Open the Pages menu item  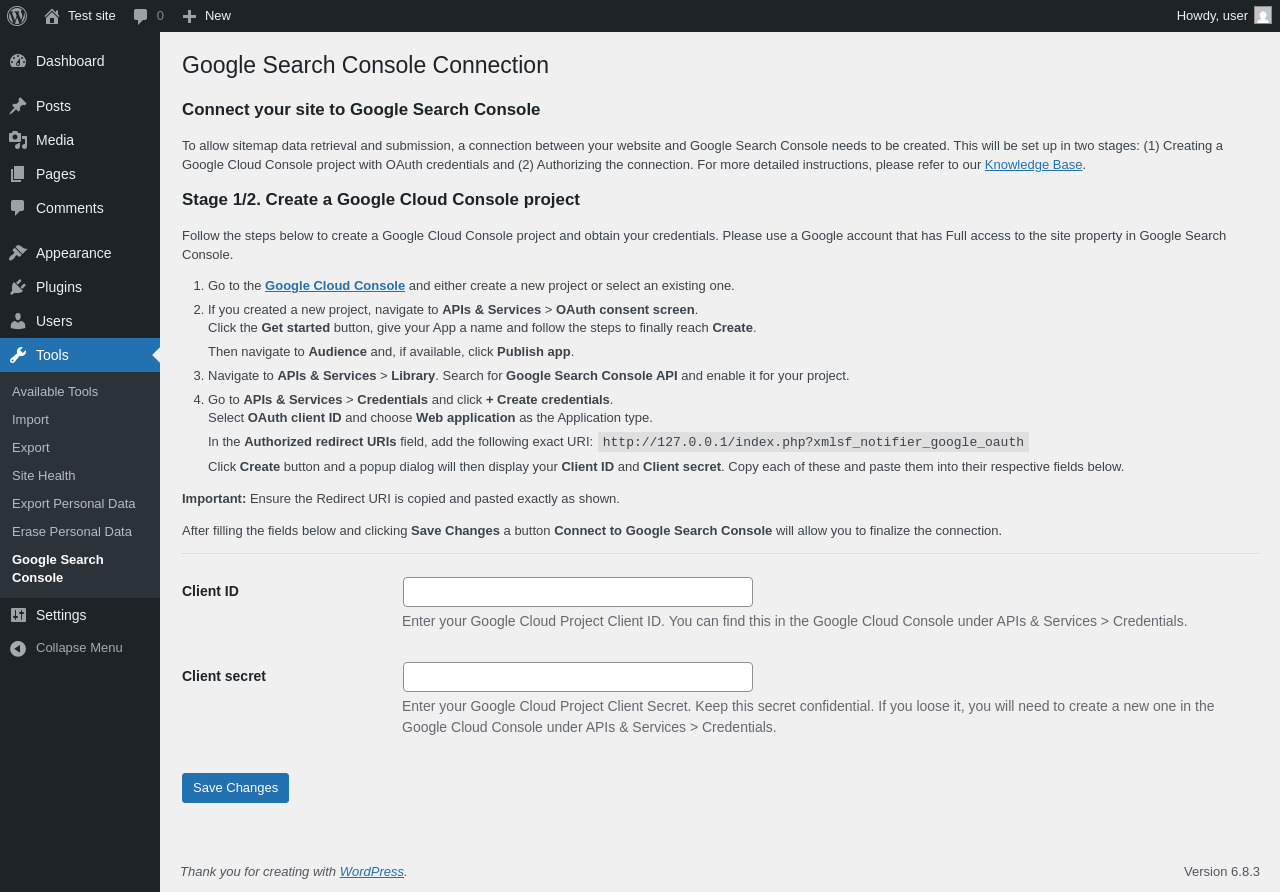56,174
